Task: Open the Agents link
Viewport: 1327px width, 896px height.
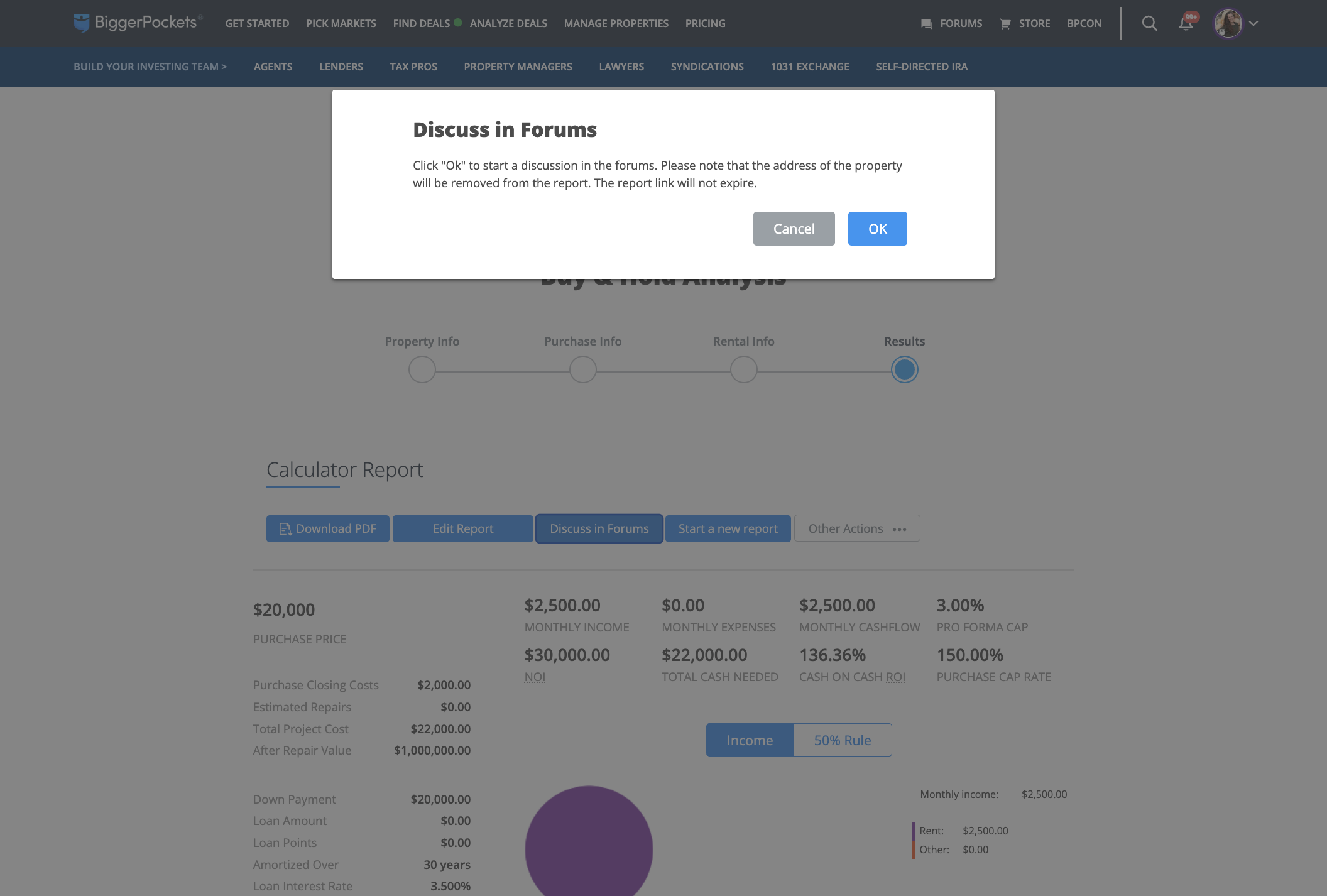Action: 273,67
